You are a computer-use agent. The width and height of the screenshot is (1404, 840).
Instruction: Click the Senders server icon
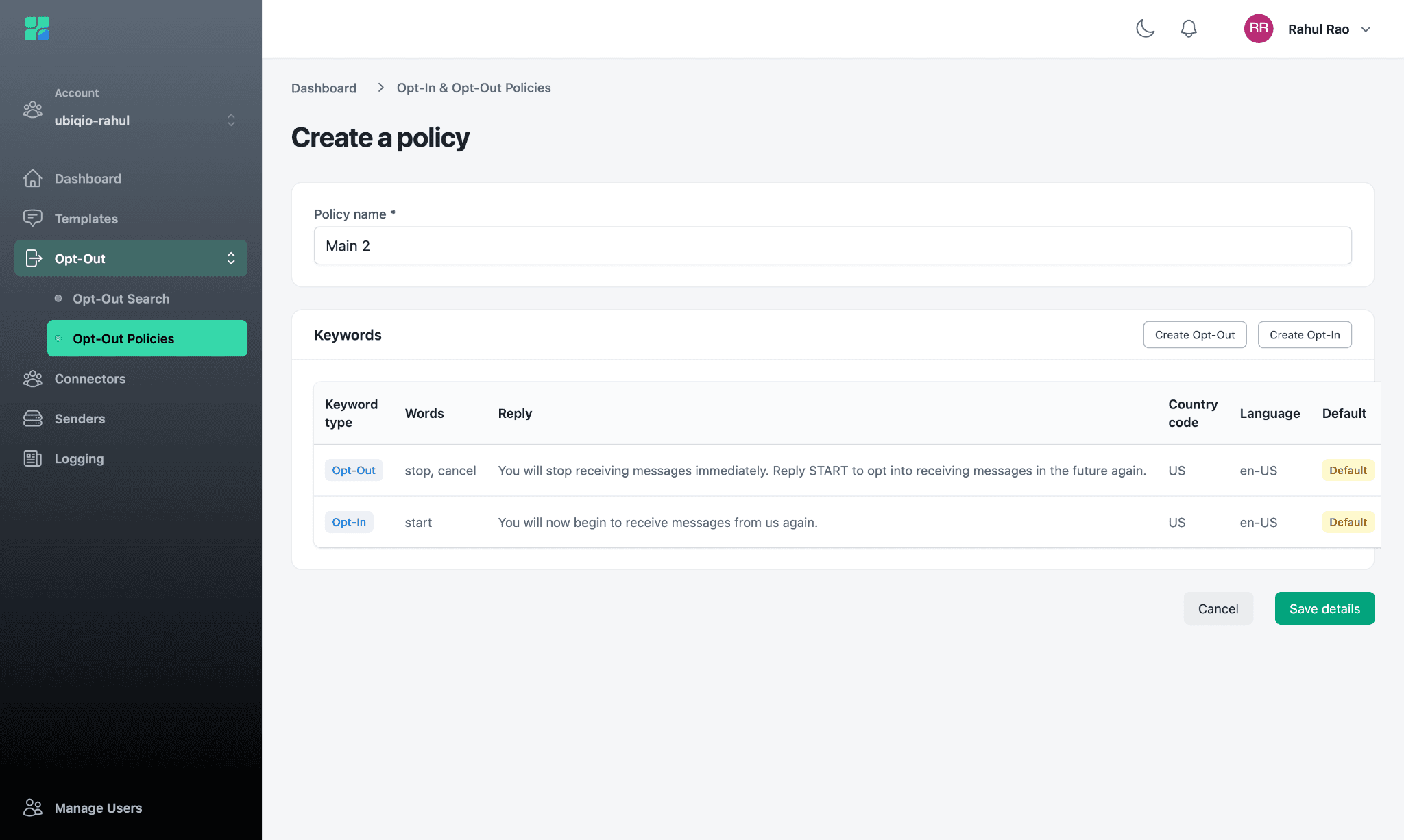(32, 419)
